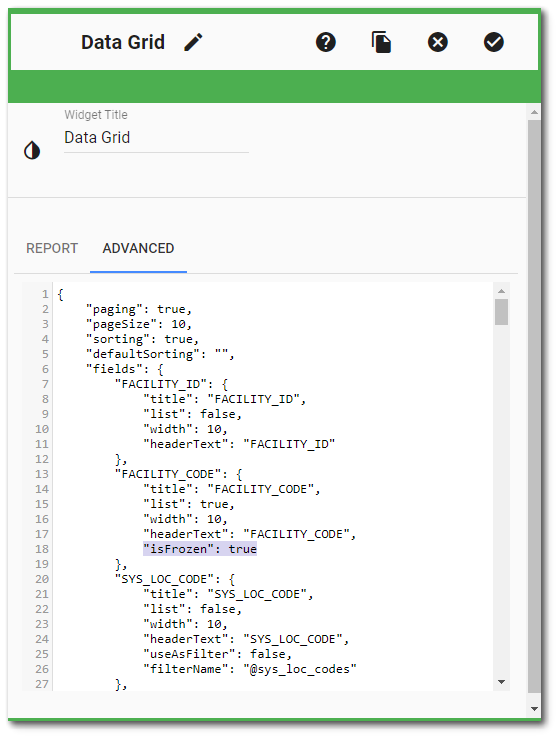Click the "SYS_LOC_CODE": { line

tap(174, 579)
